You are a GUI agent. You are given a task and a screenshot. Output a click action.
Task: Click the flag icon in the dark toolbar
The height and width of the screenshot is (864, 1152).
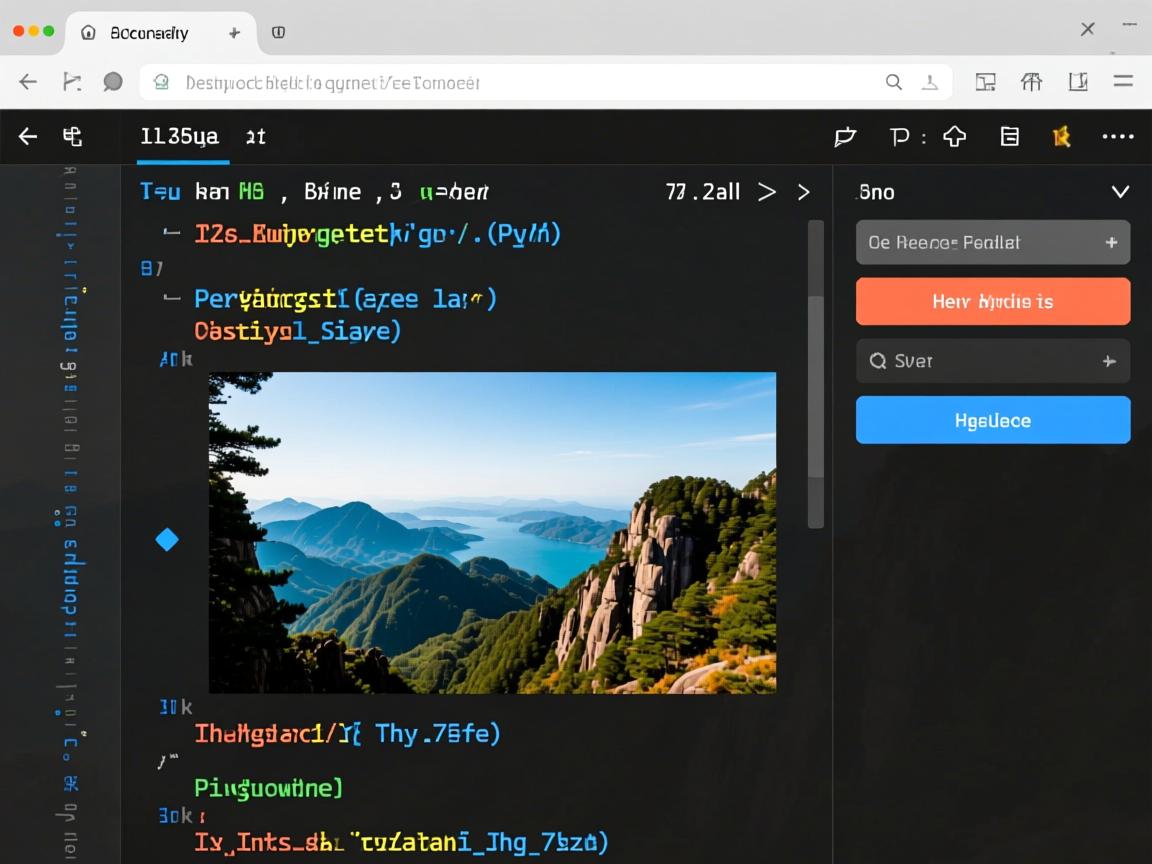pyautogui.click(x=845, y=137)
